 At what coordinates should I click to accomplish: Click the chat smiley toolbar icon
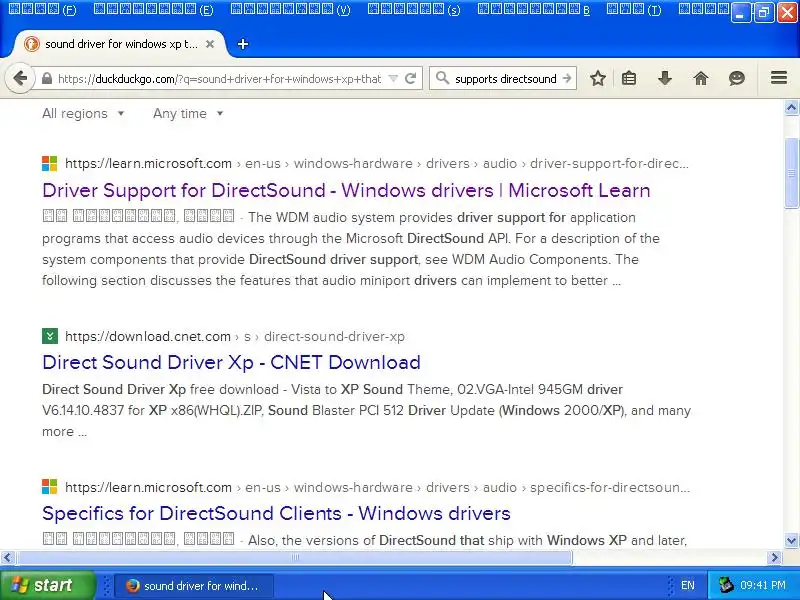point(737,78)
